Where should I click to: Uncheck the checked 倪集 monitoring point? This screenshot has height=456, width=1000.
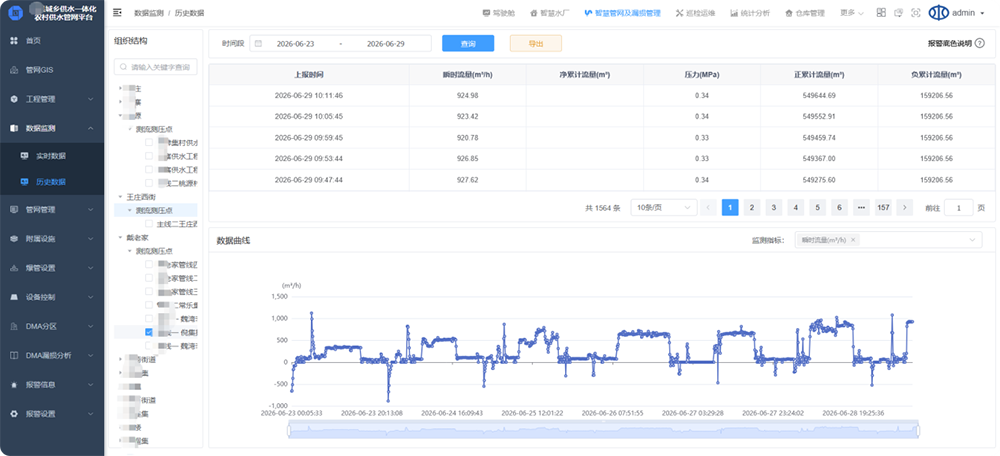click(149, 332)
